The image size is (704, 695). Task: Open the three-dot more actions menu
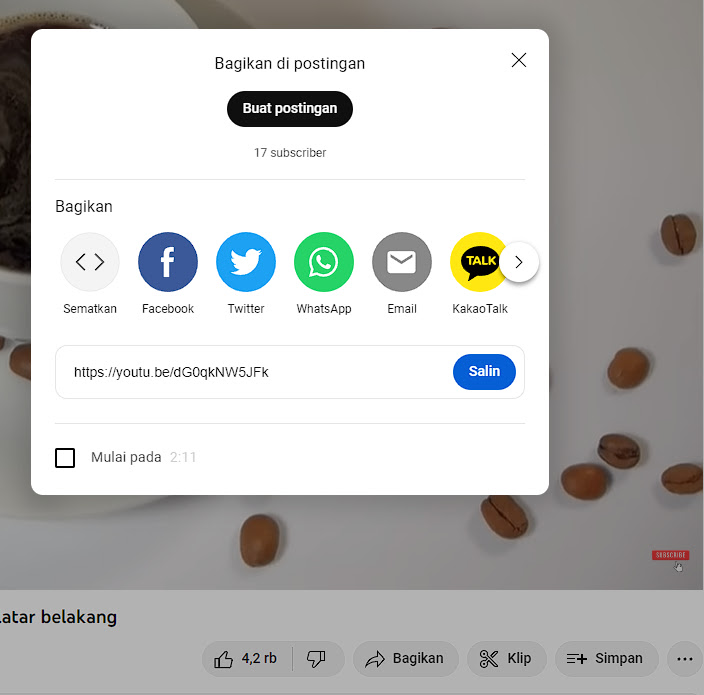(x=685, y=659)
